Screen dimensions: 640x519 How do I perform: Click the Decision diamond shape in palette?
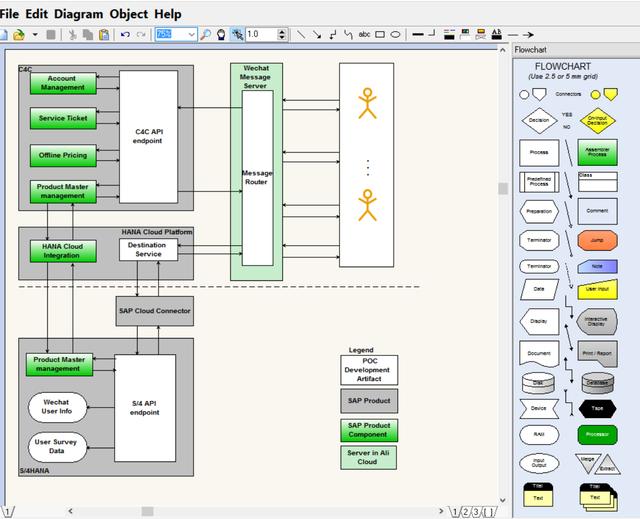click(539, 121)
